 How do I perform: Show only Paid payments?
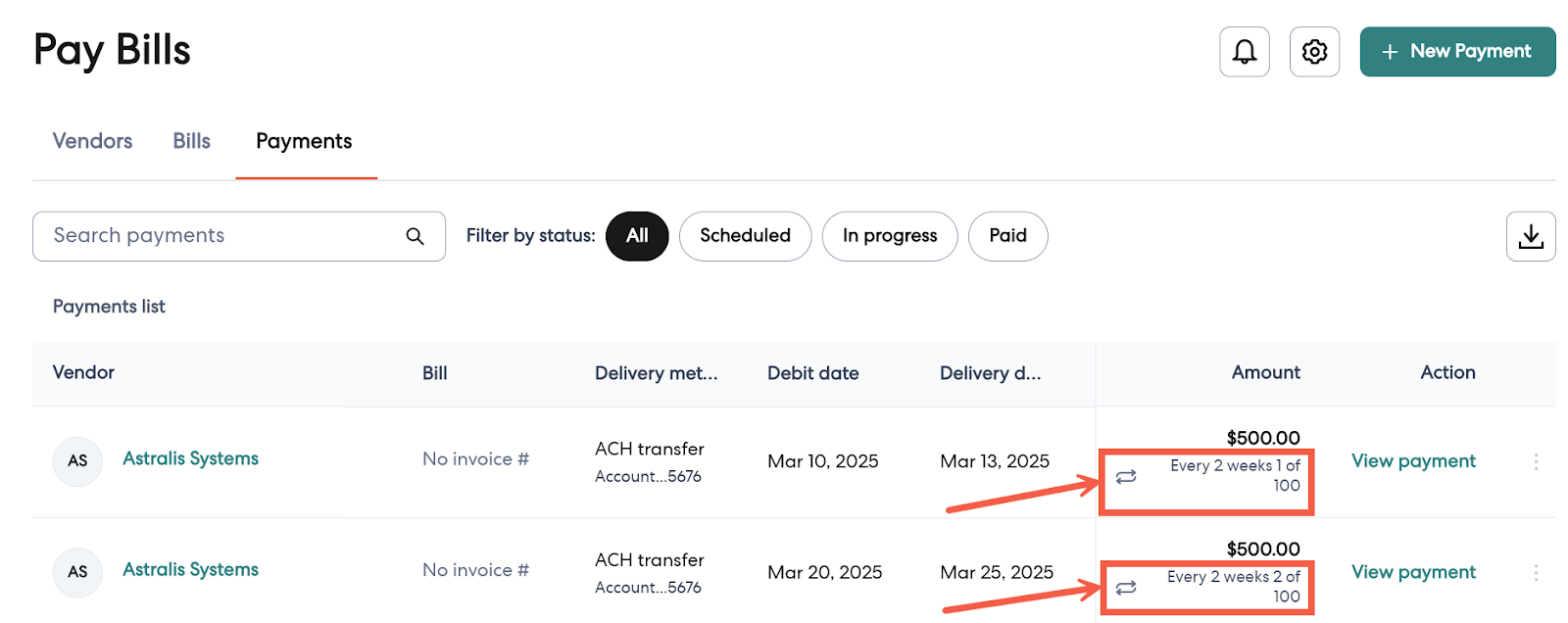coord(1007,236)
